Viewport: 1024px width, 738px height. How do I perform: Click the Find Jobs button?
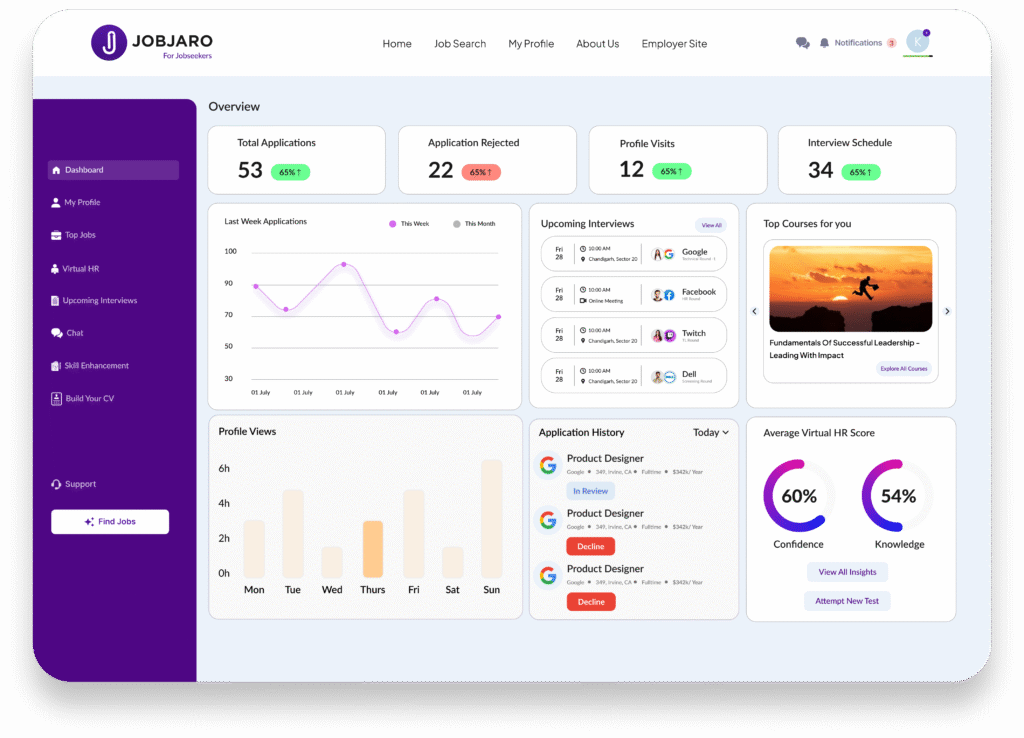click(x=110, y=522)
